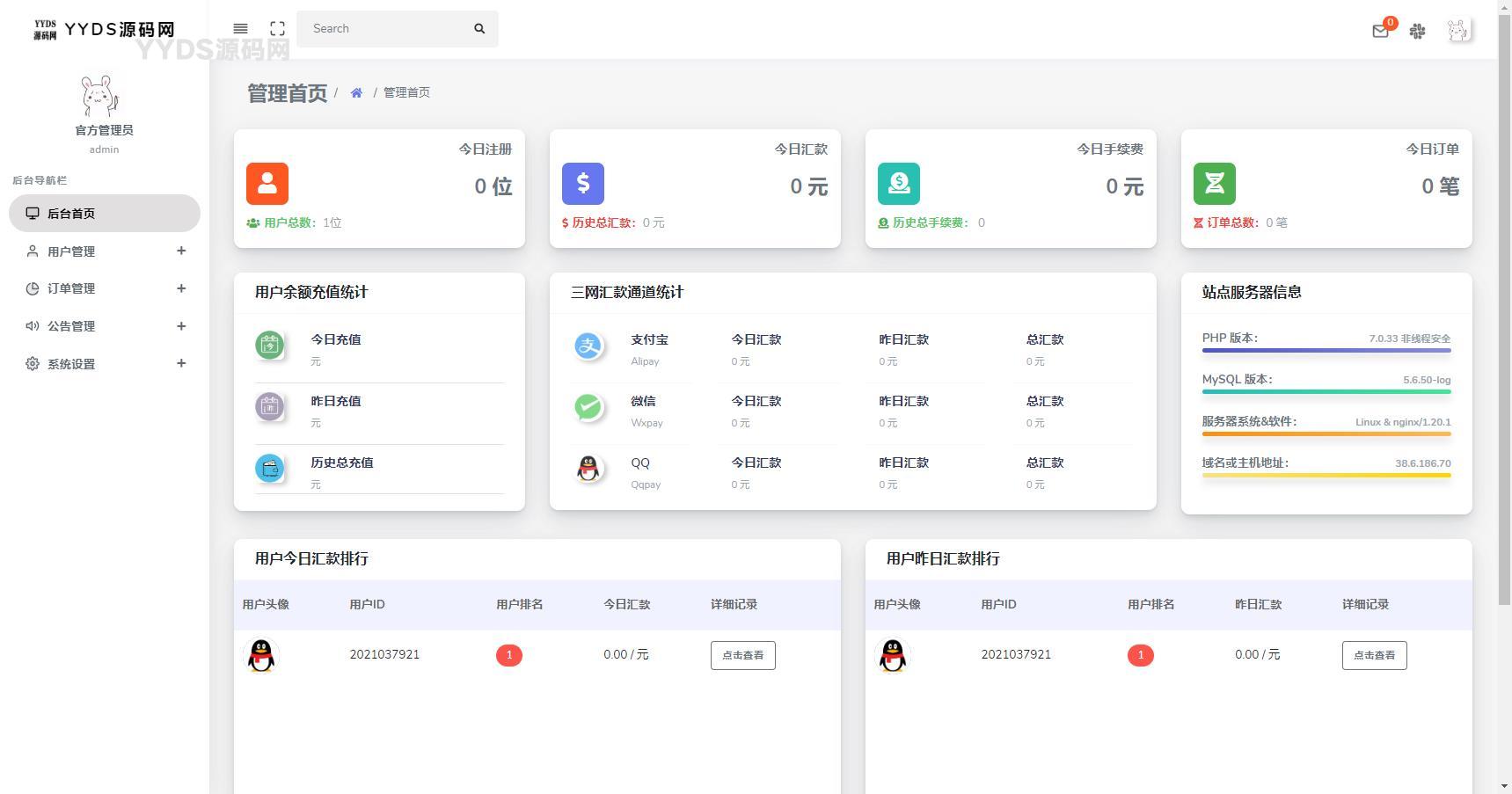This screenshot has height=794, width=1512.
Task: Select 后台首页 in sidebar
Action: [x=105, y=214]
